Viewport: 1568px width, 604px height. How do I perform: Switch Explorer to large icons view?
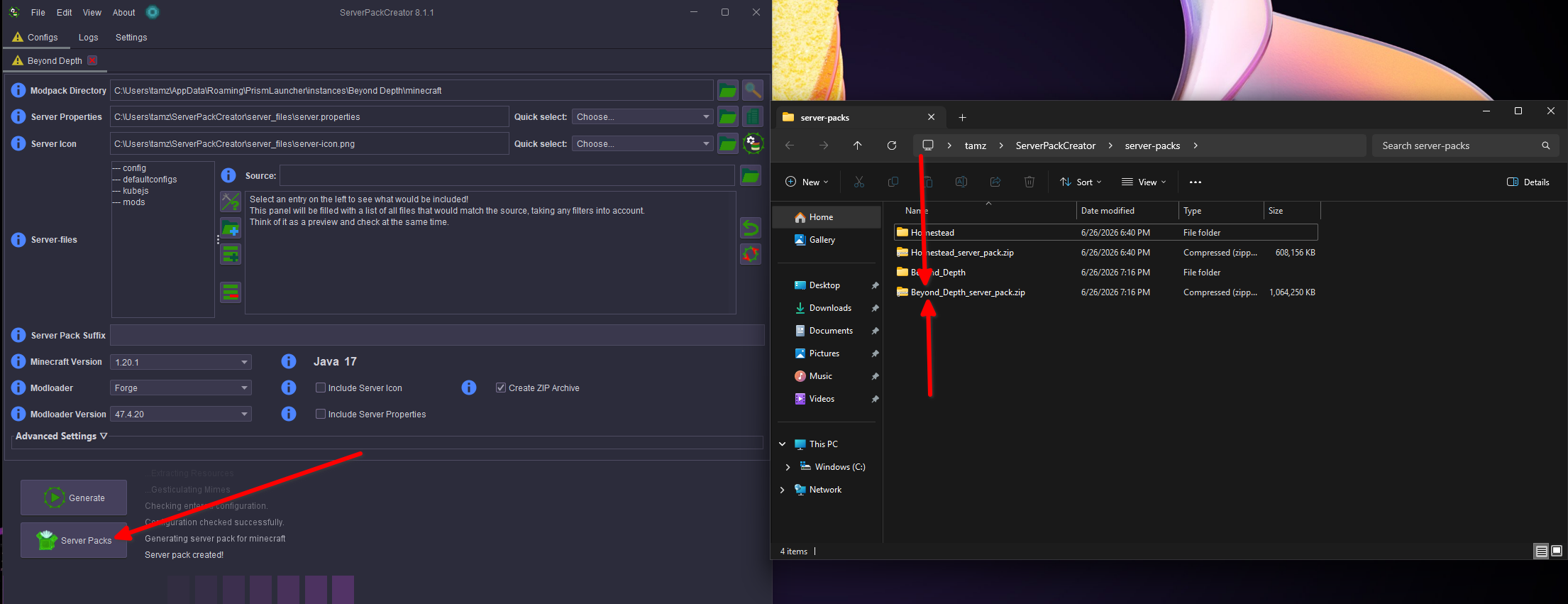(x=1557, y=551)
